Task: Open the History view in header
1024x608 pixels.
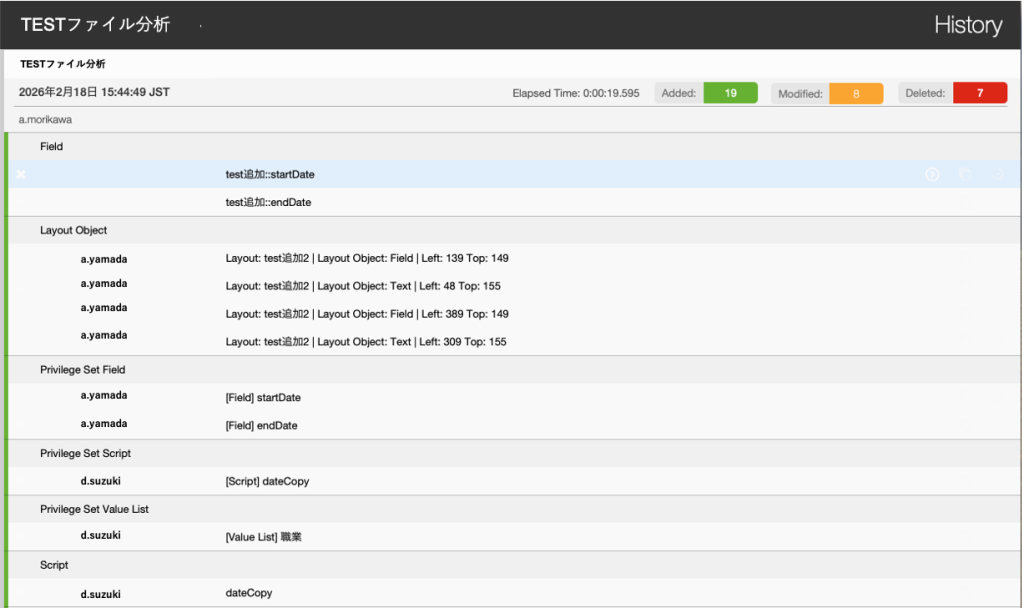Action: [x=967, y=25]
